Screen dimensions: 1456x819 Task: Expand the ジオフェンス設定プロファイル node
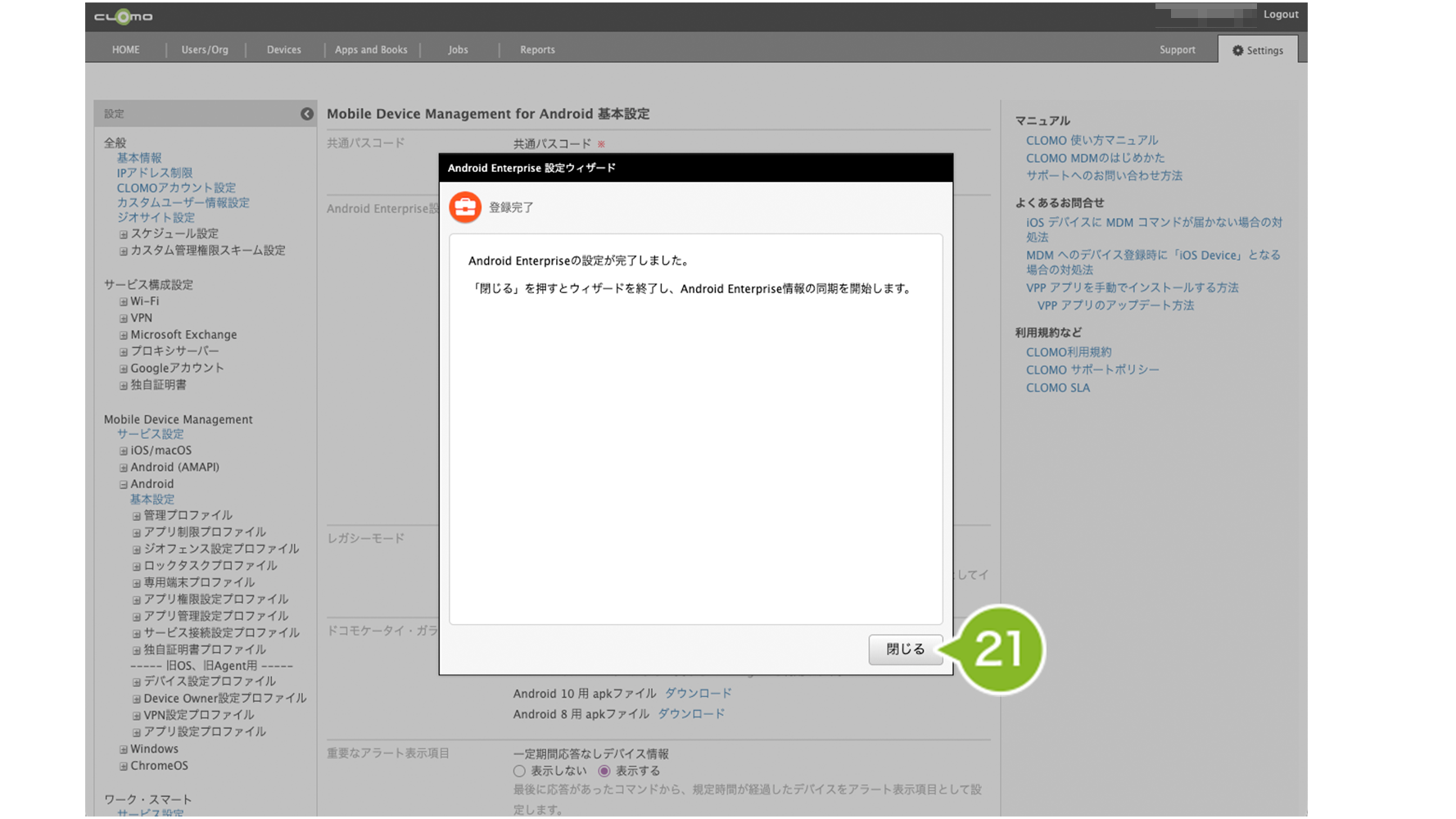click(137, 550)
